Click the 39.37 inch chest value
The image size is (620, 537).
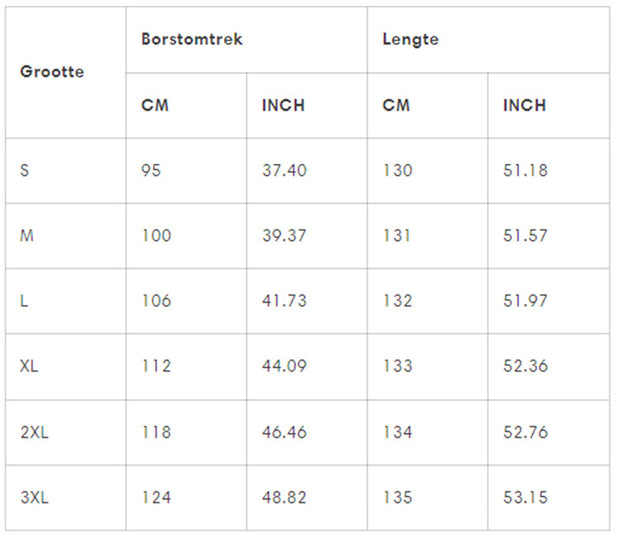(284, 236)
